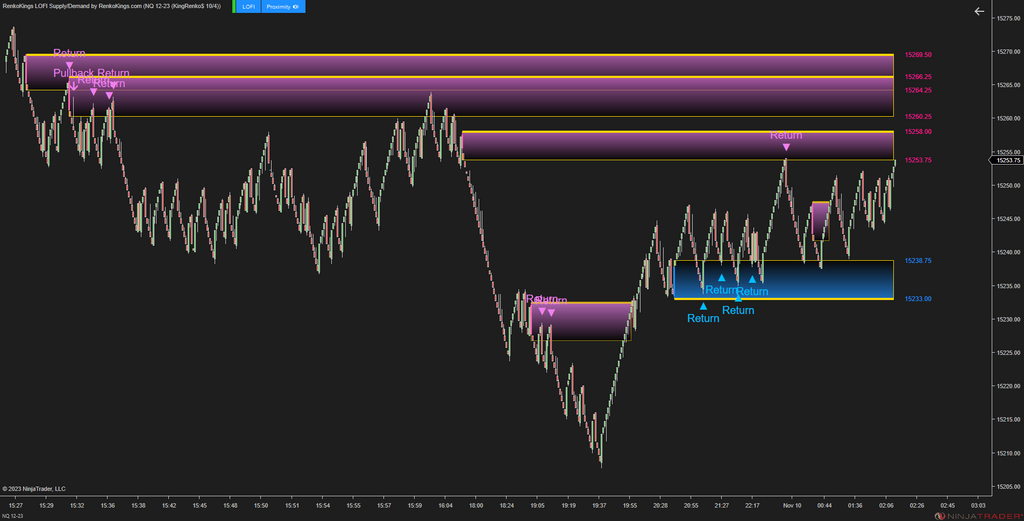Click the 15:27 time axis label
The width and height of the screenshot is (1024, 521).
(16, 506)
